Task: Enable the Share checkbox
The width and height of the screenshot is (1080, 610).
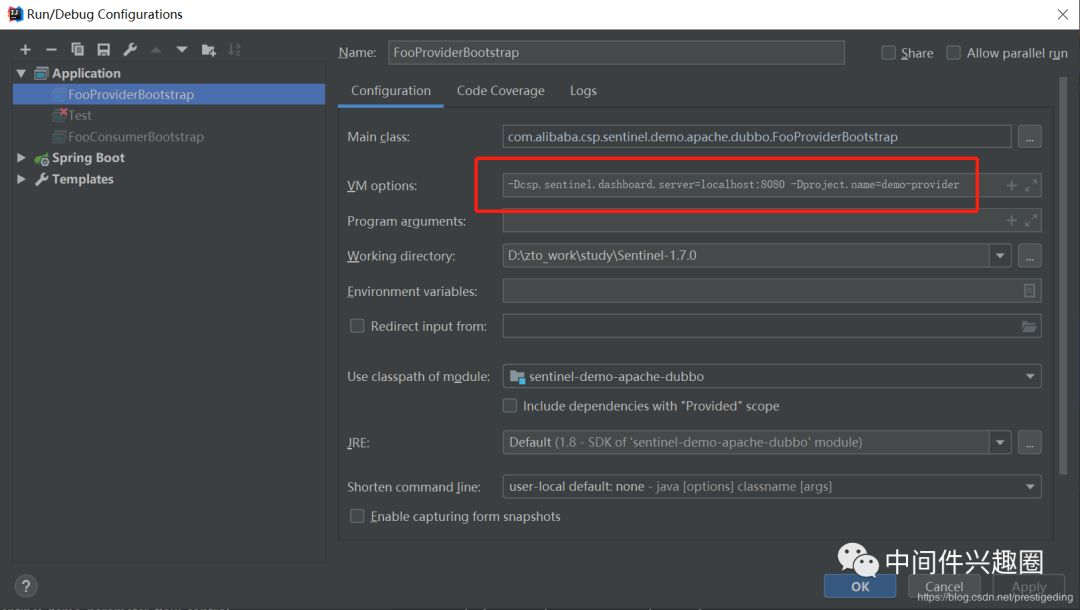Action: tap(889, 53)
